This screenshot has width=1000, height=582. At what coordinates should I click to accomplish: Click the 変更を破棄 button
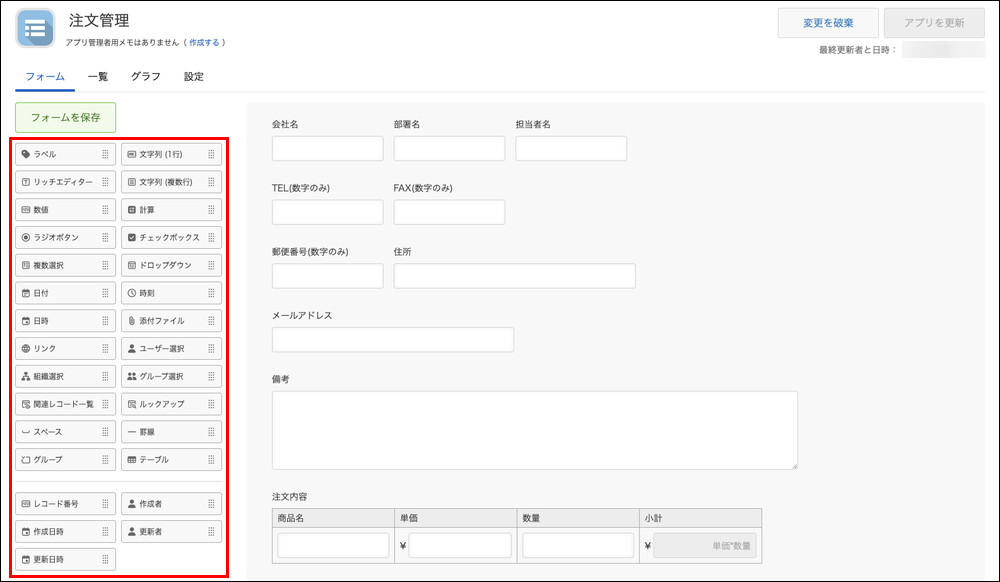(828, 23)
